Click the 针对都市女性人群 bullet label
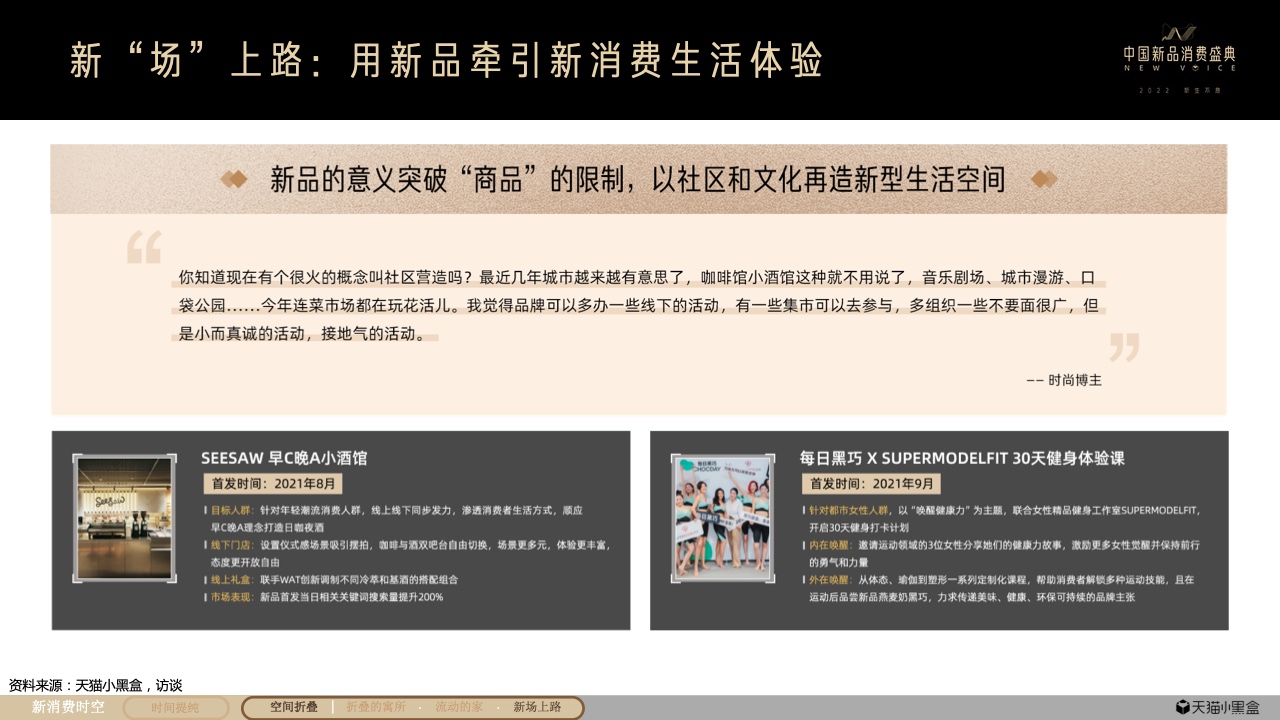 (848, 510)
